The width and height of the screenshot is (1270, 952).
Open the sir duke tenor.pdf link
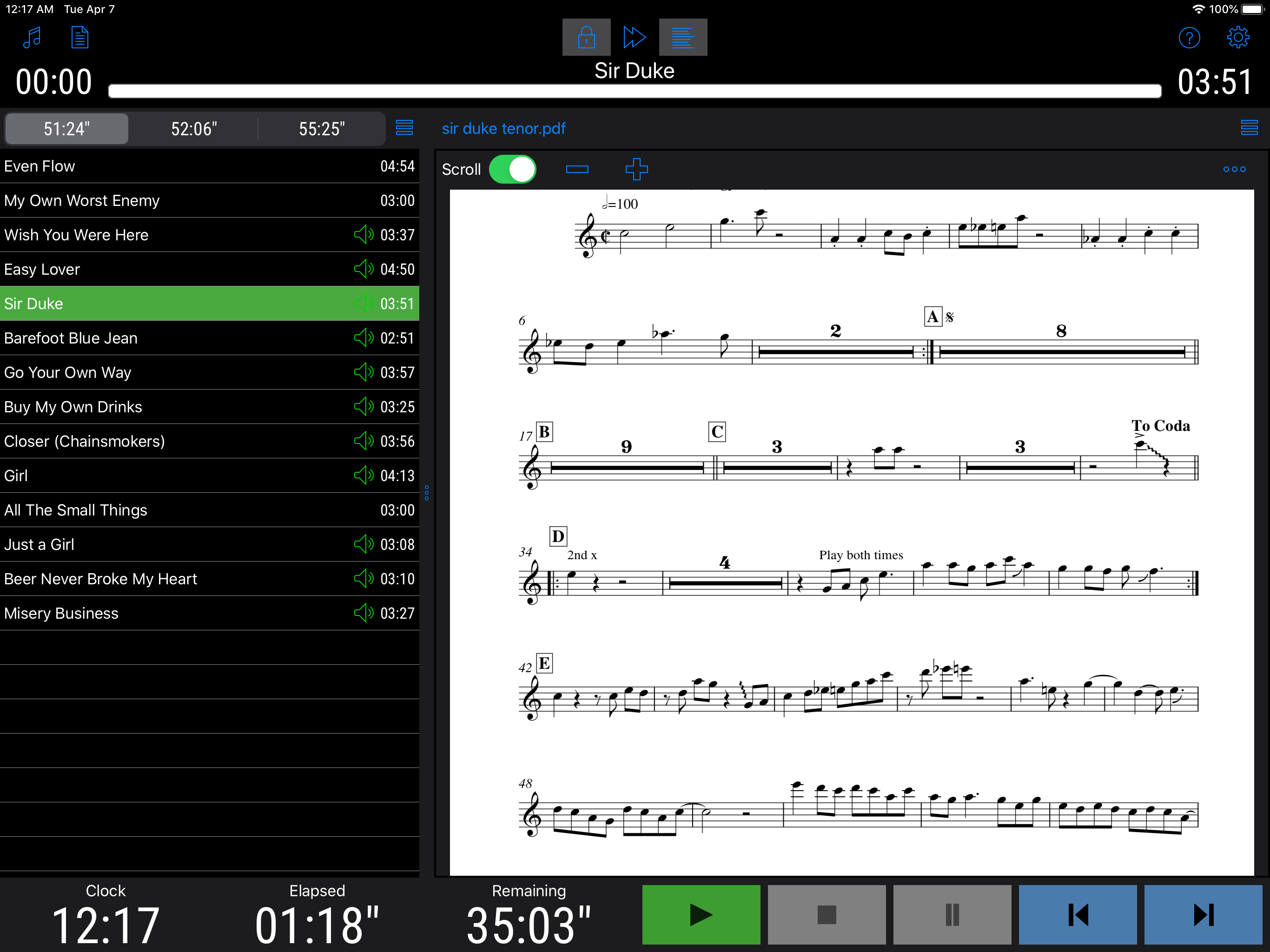click(503, 129)
